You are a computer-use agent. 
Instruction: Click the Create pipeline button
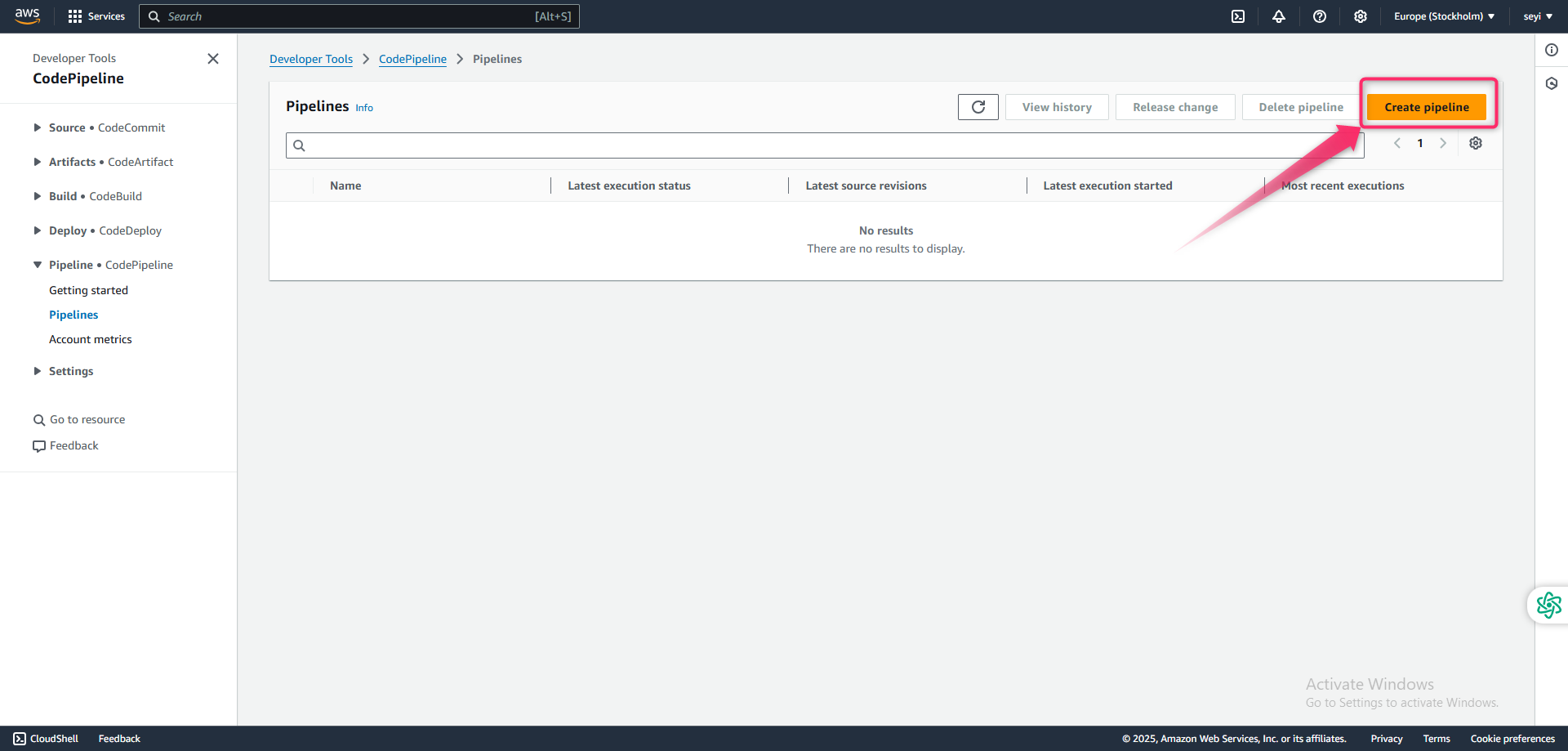[1427, 107]
